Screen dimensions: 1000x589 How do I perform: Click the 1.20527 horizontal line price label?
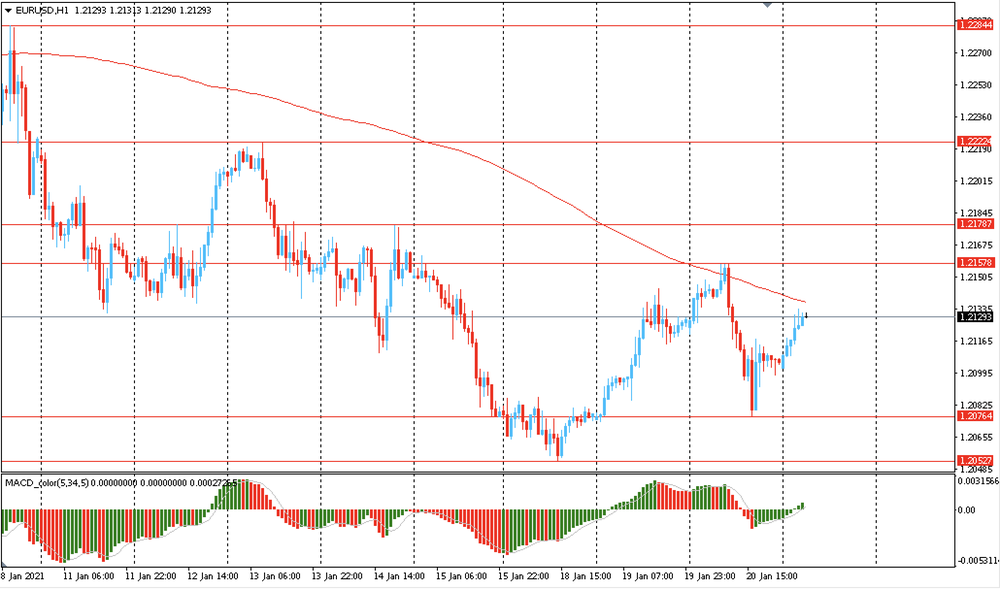975,460
